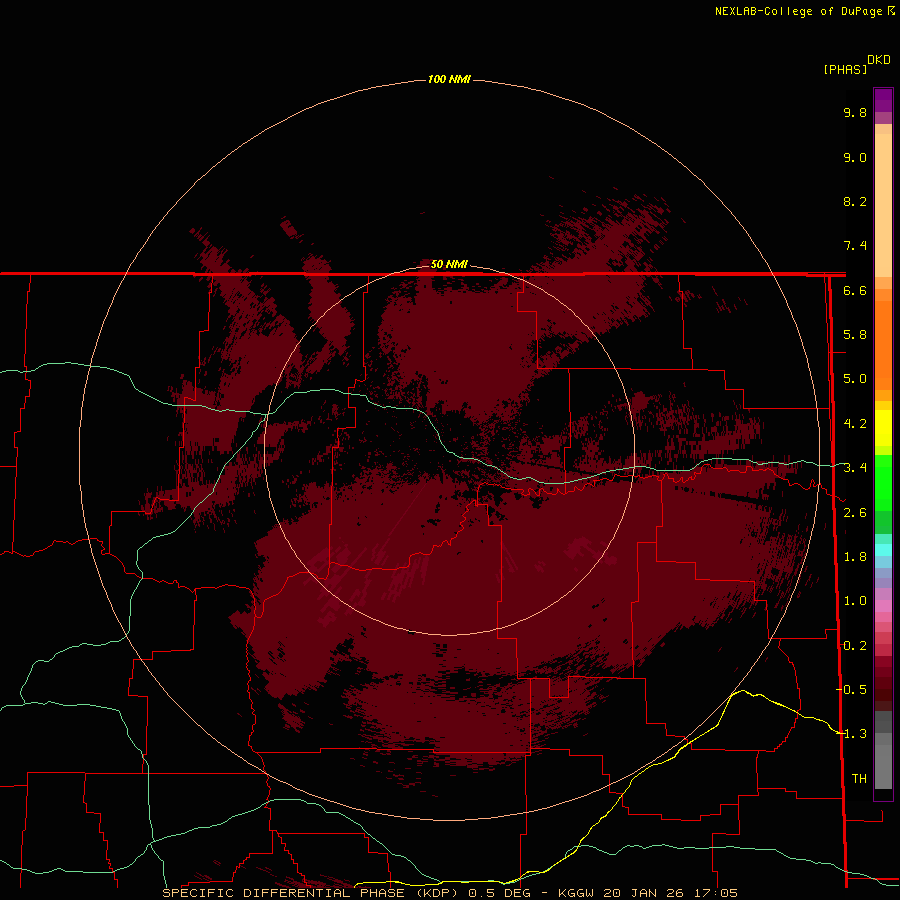This screenshot has width=900, height=900.
Task: Click the 8.2 value on the color scale
Action: click(855, 201)
